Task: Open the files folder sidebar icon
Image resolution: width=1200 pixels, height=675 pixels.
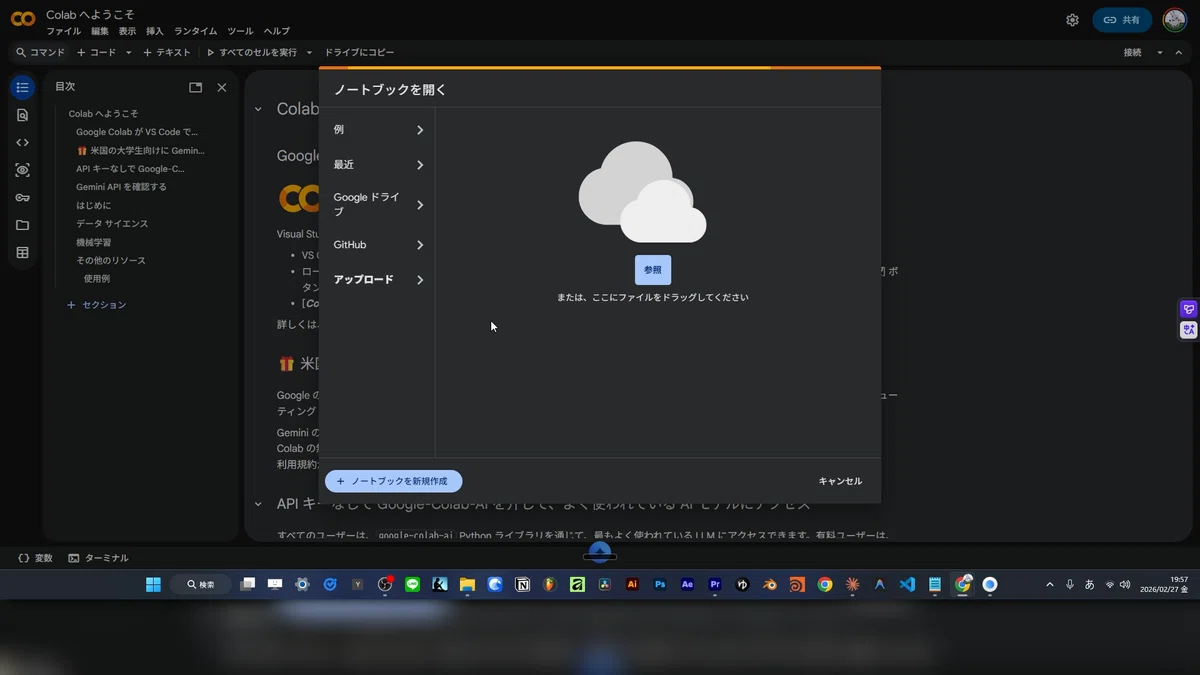Action: pyautogui.click(x=22, y=225)
